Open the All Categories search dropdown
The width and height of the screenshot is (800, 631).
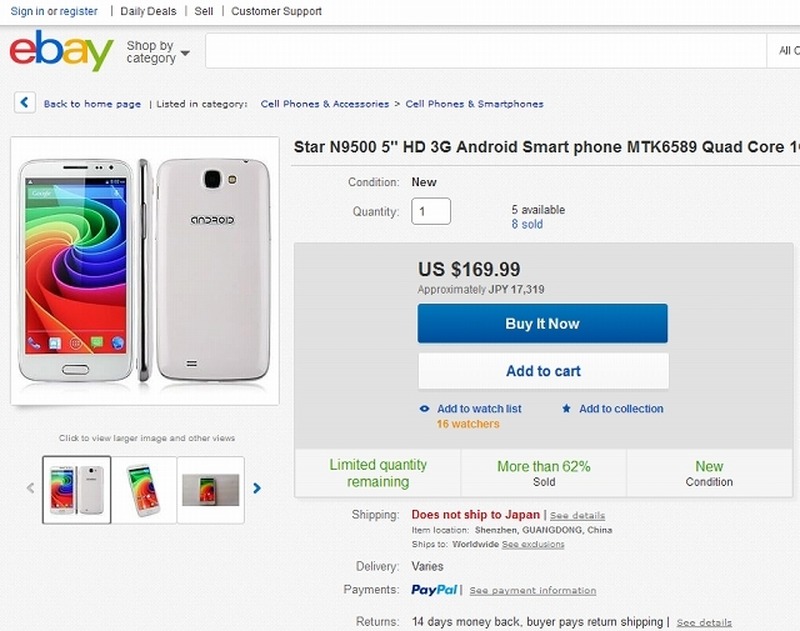pyautogui.click(x=787, y=51)
